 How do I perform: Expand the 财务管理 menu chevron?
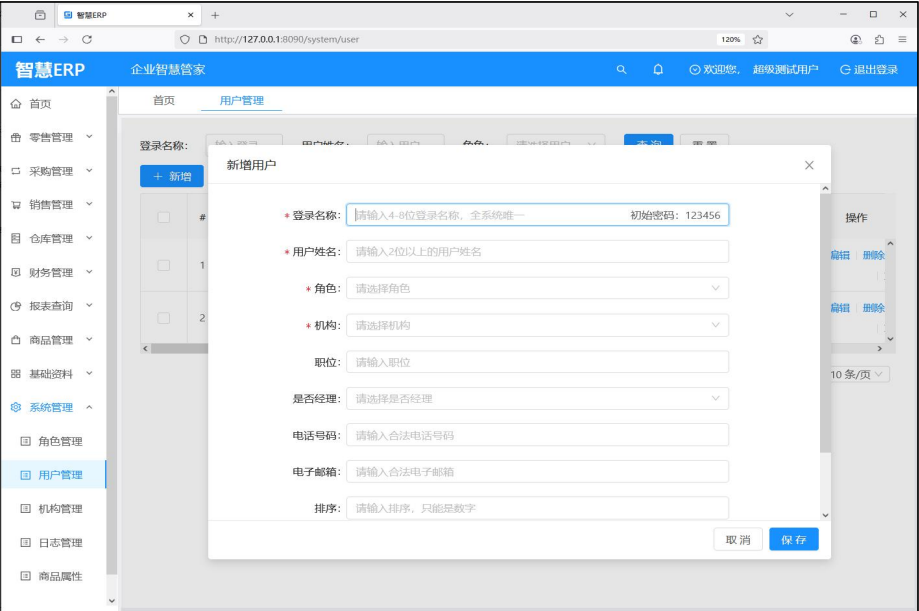[x=90, y=271]
